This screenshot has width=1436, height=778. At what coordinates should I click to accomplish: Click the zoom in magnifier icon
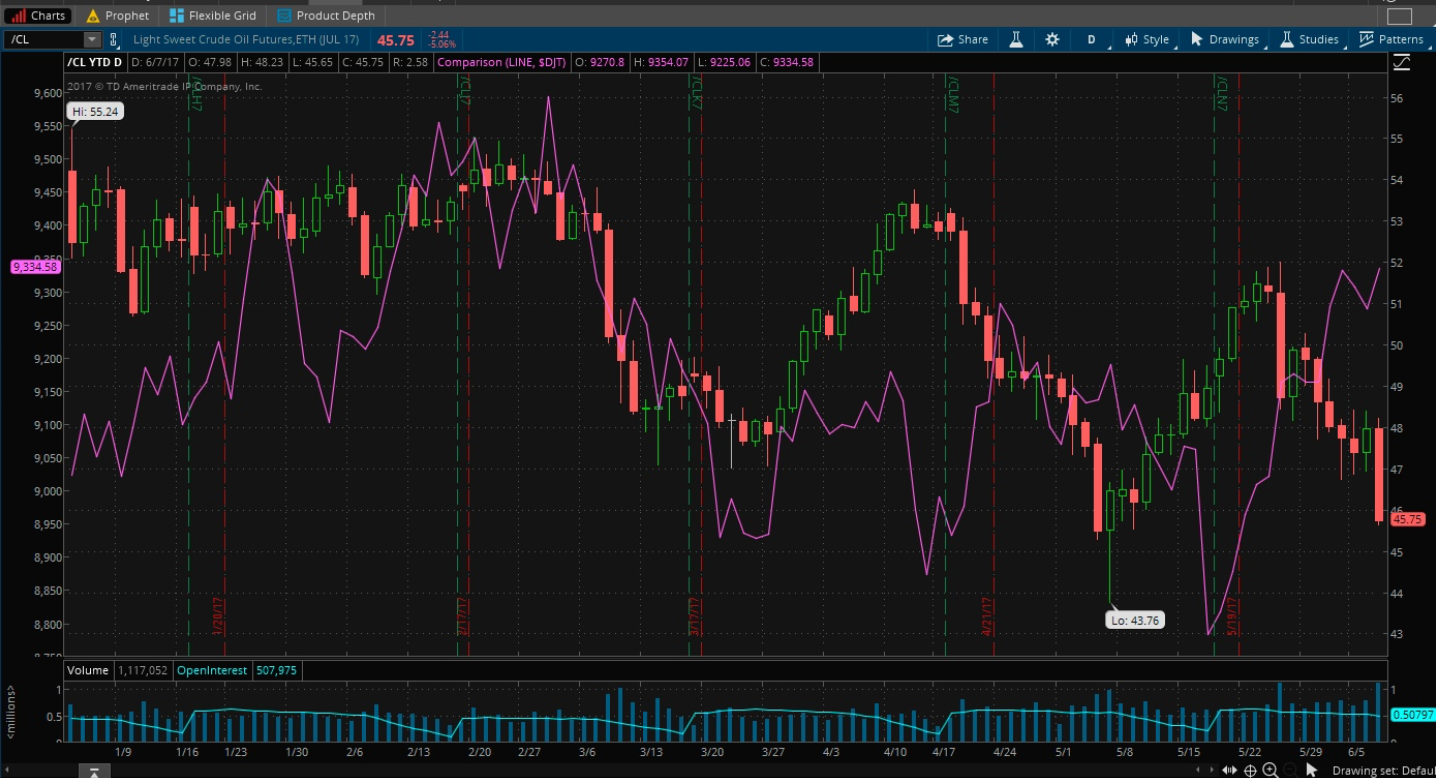pyautogui.click(x=1270, y=770)
